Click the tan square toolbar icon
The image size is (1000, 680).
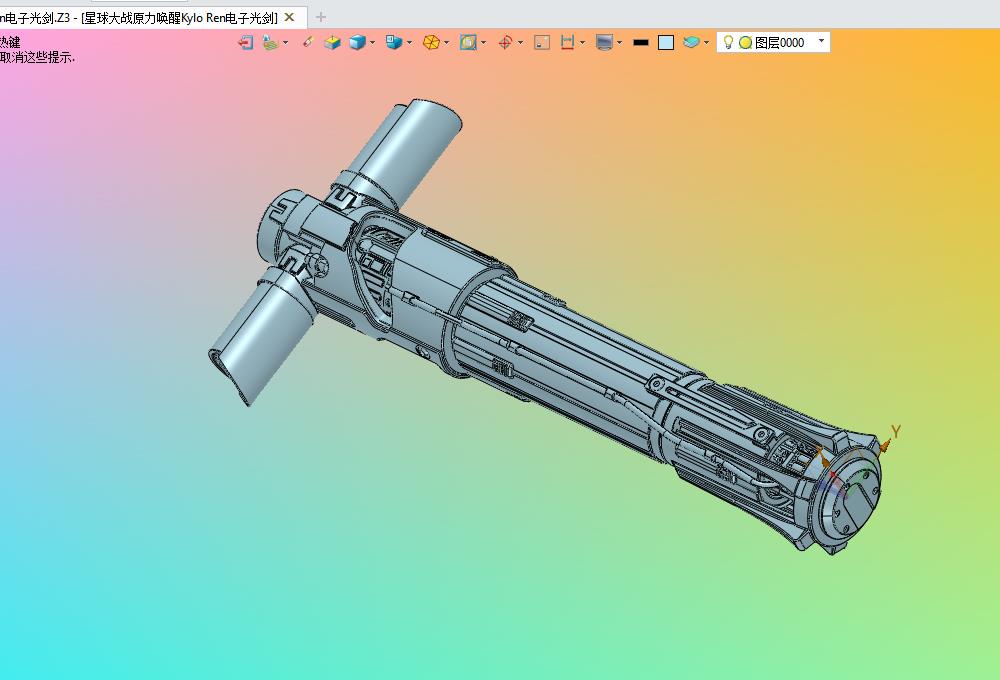pyautogui.click(x=542, y=43)
